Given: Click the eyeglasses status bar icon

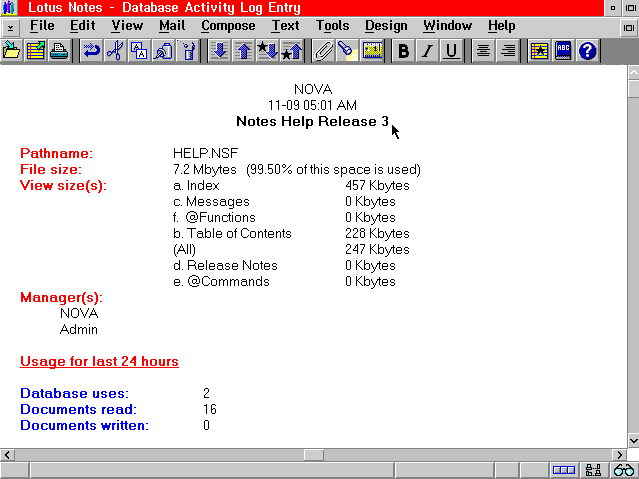Looking at the screenshot, I should [624, 470].
